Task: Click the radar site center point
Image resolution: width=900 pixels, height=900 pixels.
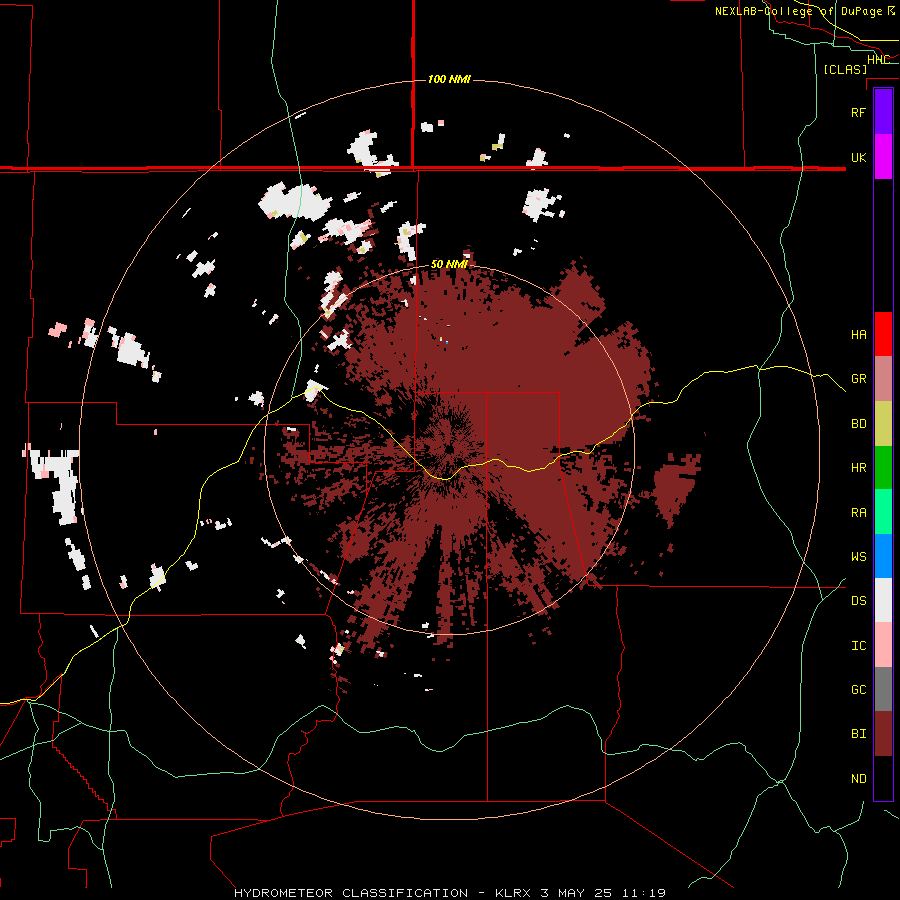Action: click(449, 449)
